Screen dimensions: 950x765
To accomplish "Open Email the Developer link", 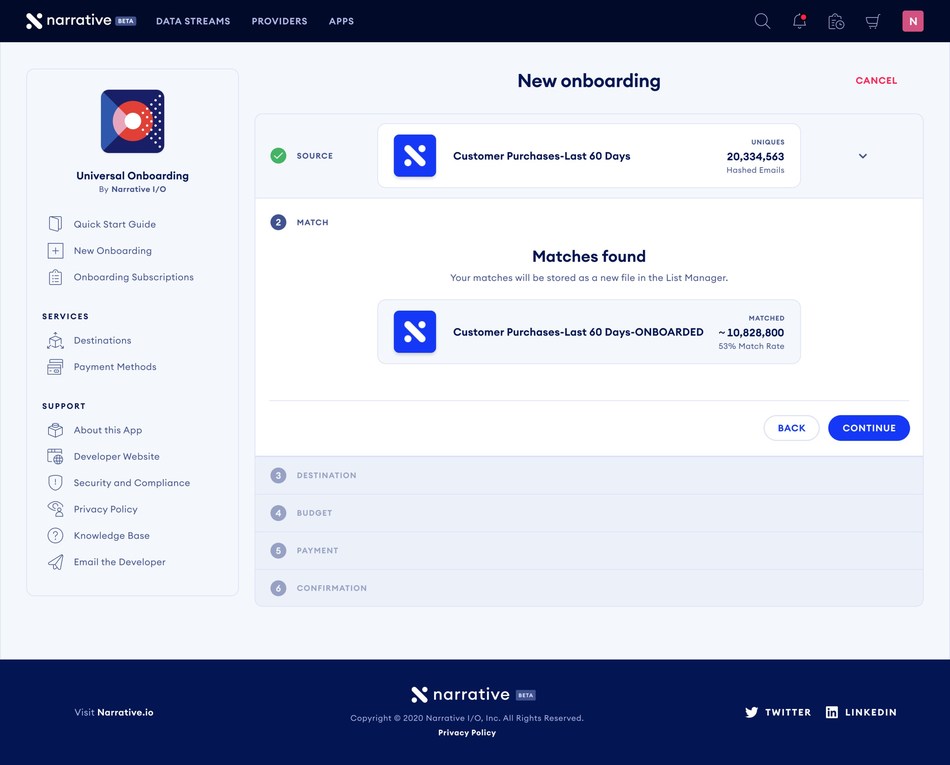I will click(x=119, y=562).
